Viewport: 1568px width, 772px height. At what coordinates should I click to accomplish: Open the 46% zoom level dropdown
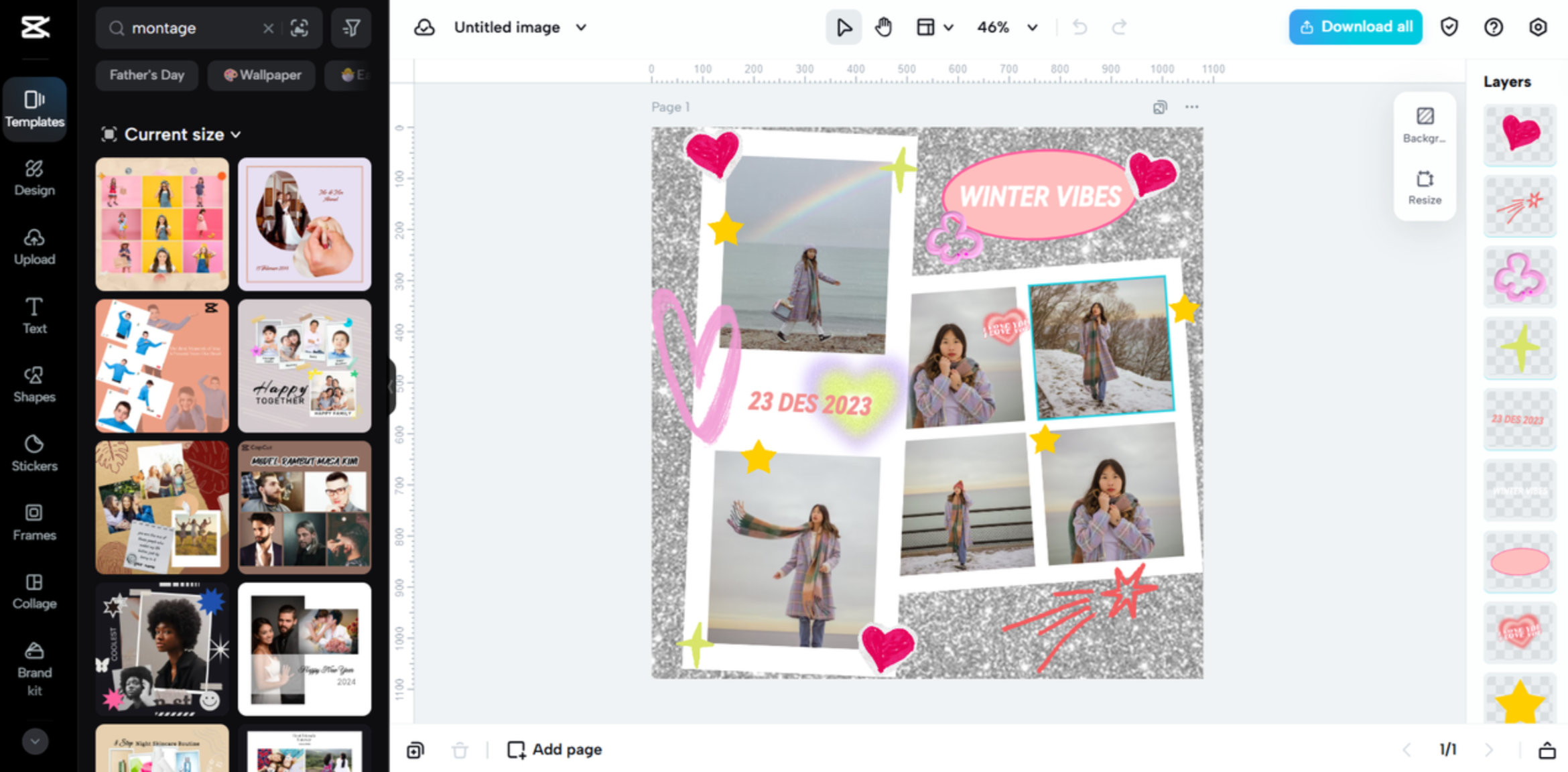point(1007,27)
